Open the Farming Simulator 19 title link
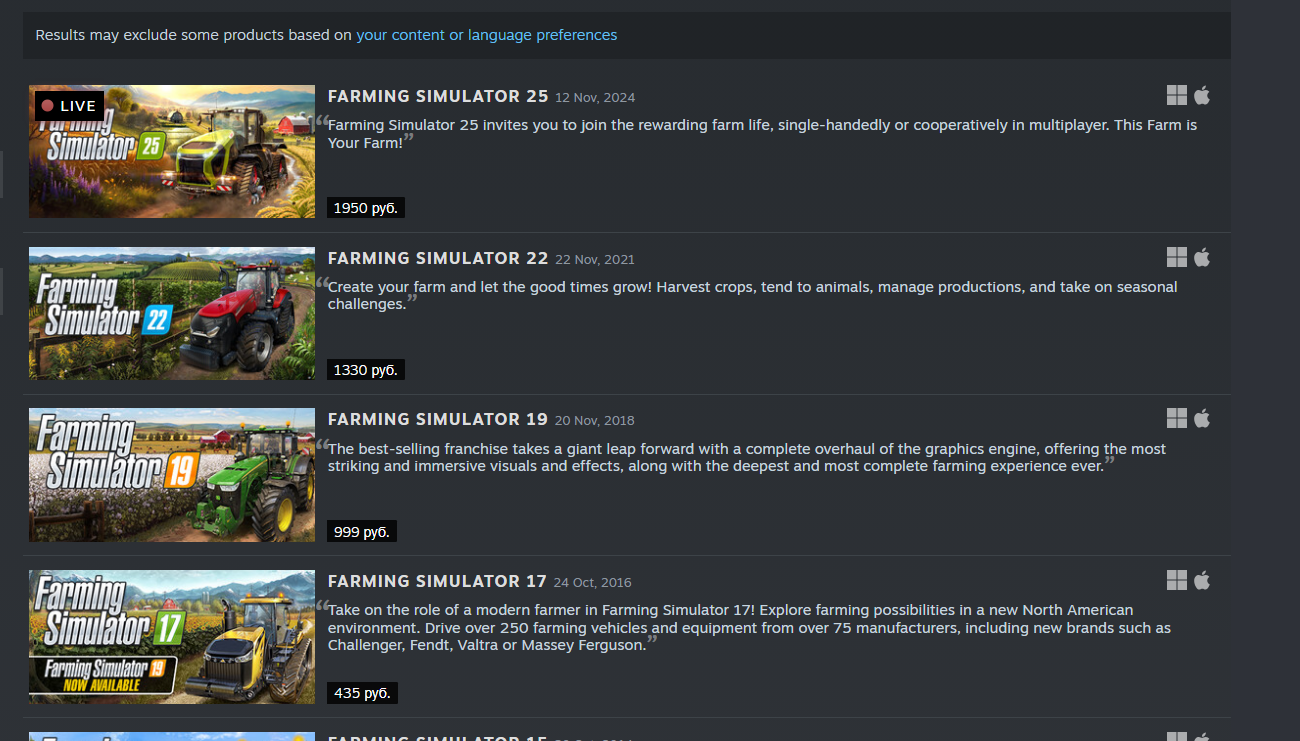This screenshot has height=741, width=1300. point(438,419)
